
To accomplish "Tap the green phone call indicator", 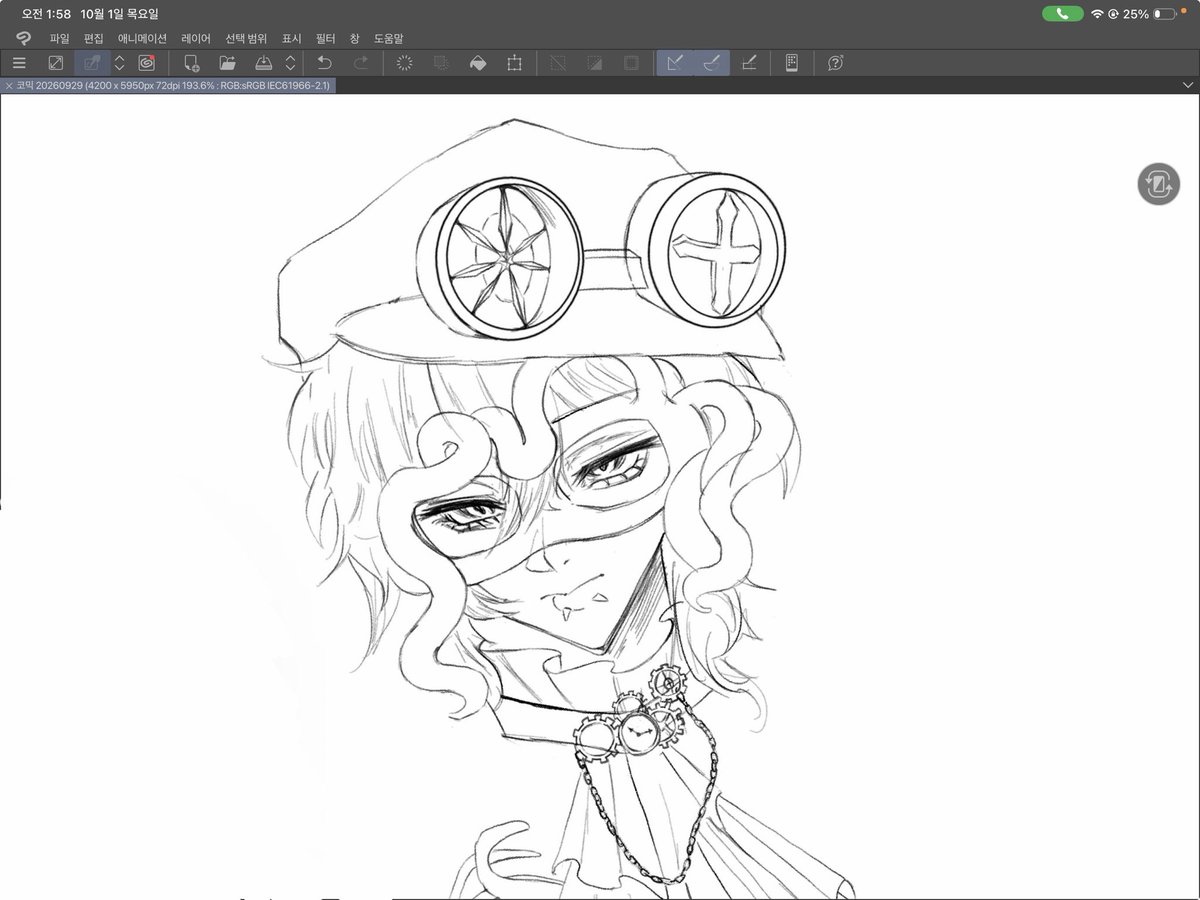I will tap(1062, 14).
